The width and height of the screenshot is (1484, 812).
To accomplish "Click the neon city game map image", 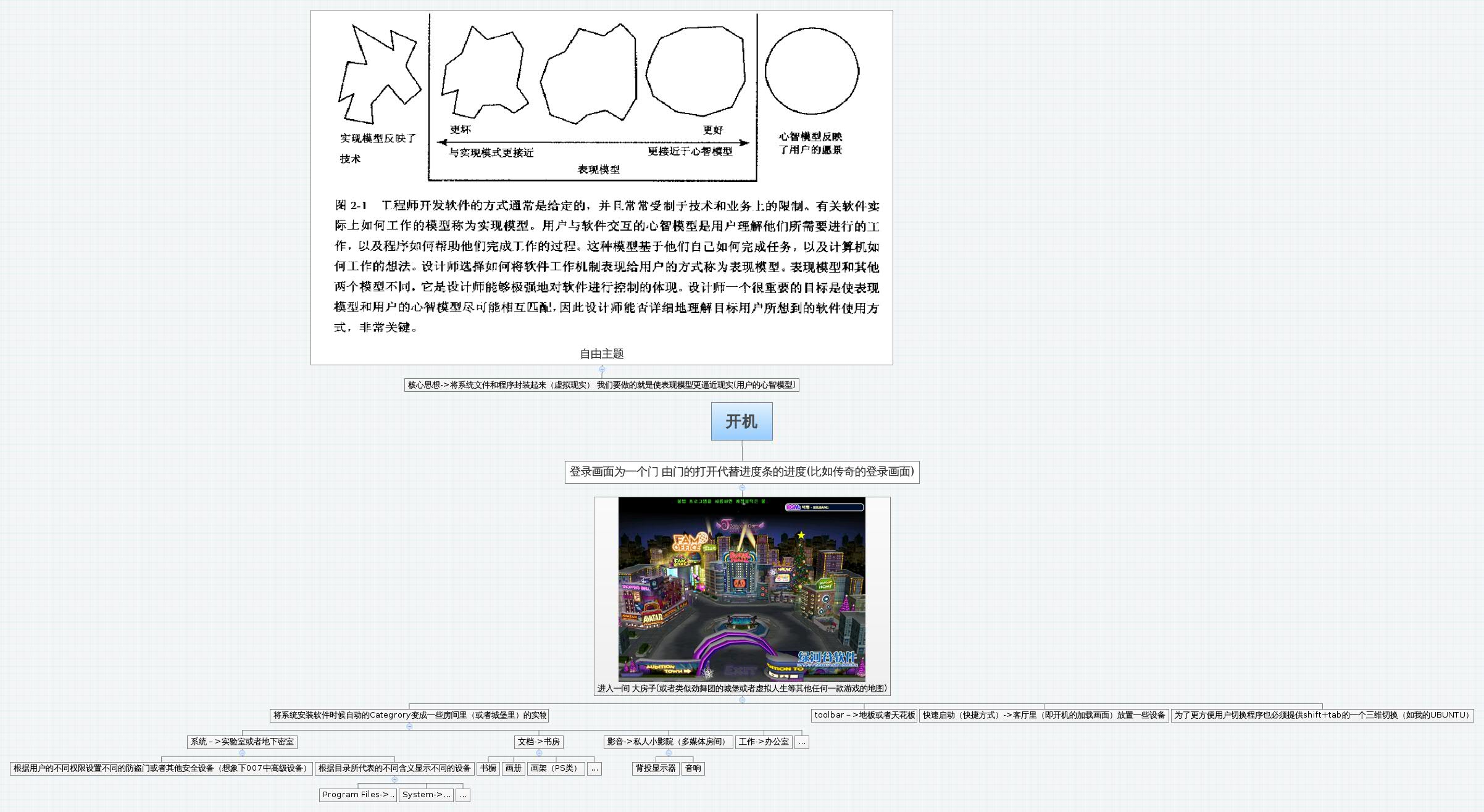I will (741, 589).
